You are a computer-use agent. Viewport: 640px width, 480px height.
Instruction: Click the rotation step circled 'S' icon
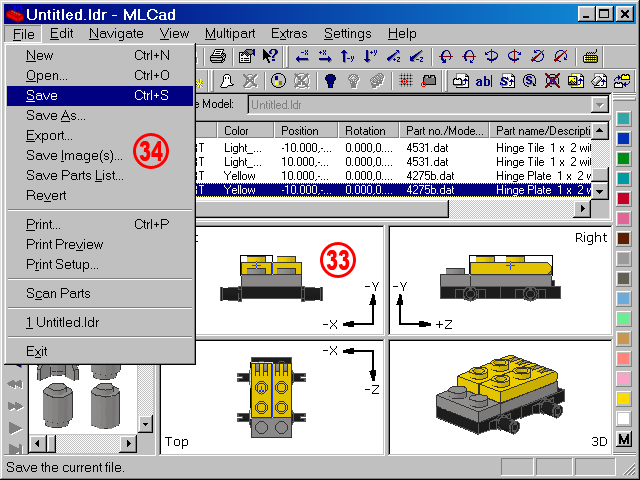[x=529, y=80]
